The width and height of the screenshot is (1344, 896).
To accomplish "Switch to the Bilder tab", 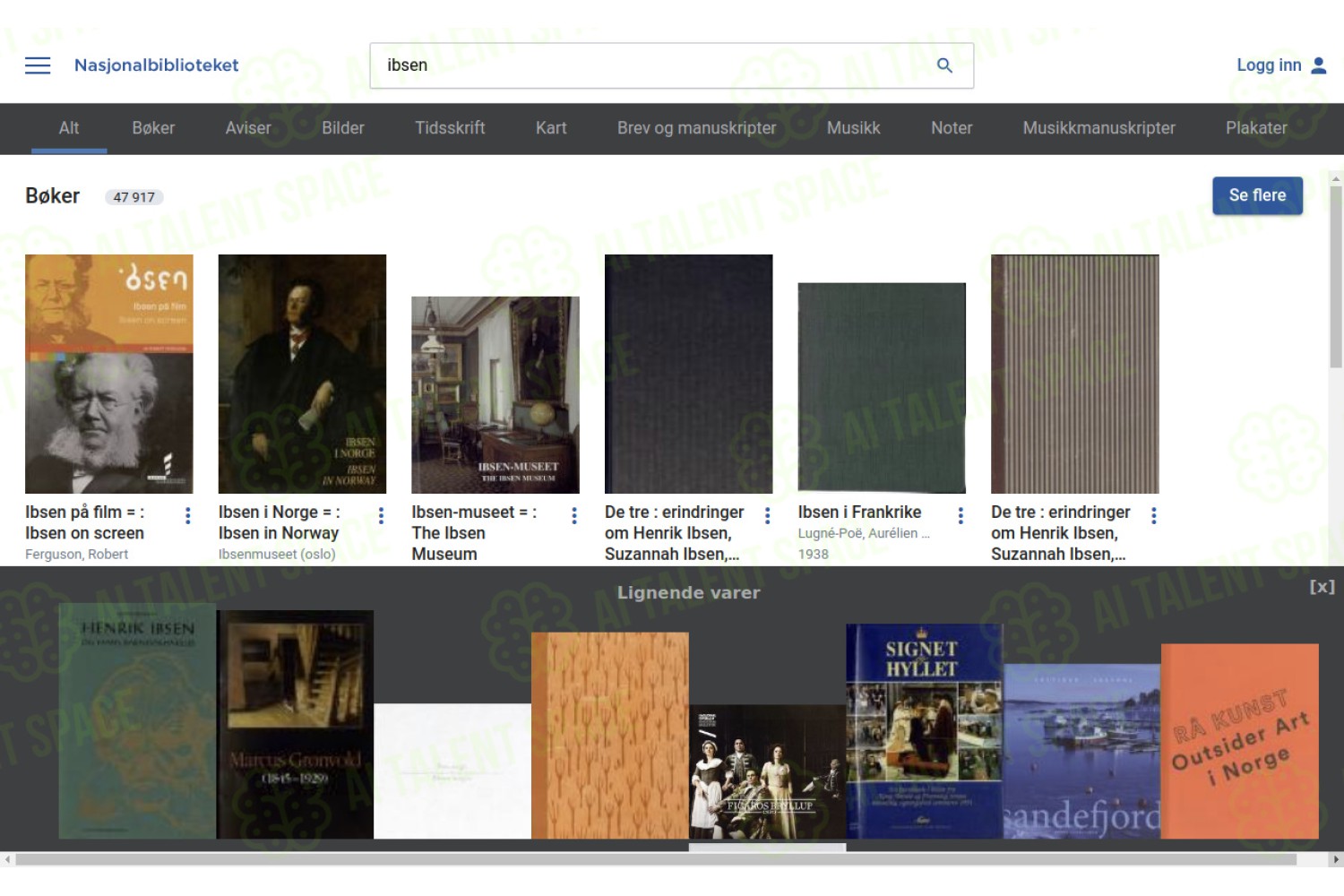I will pos(343,128).
